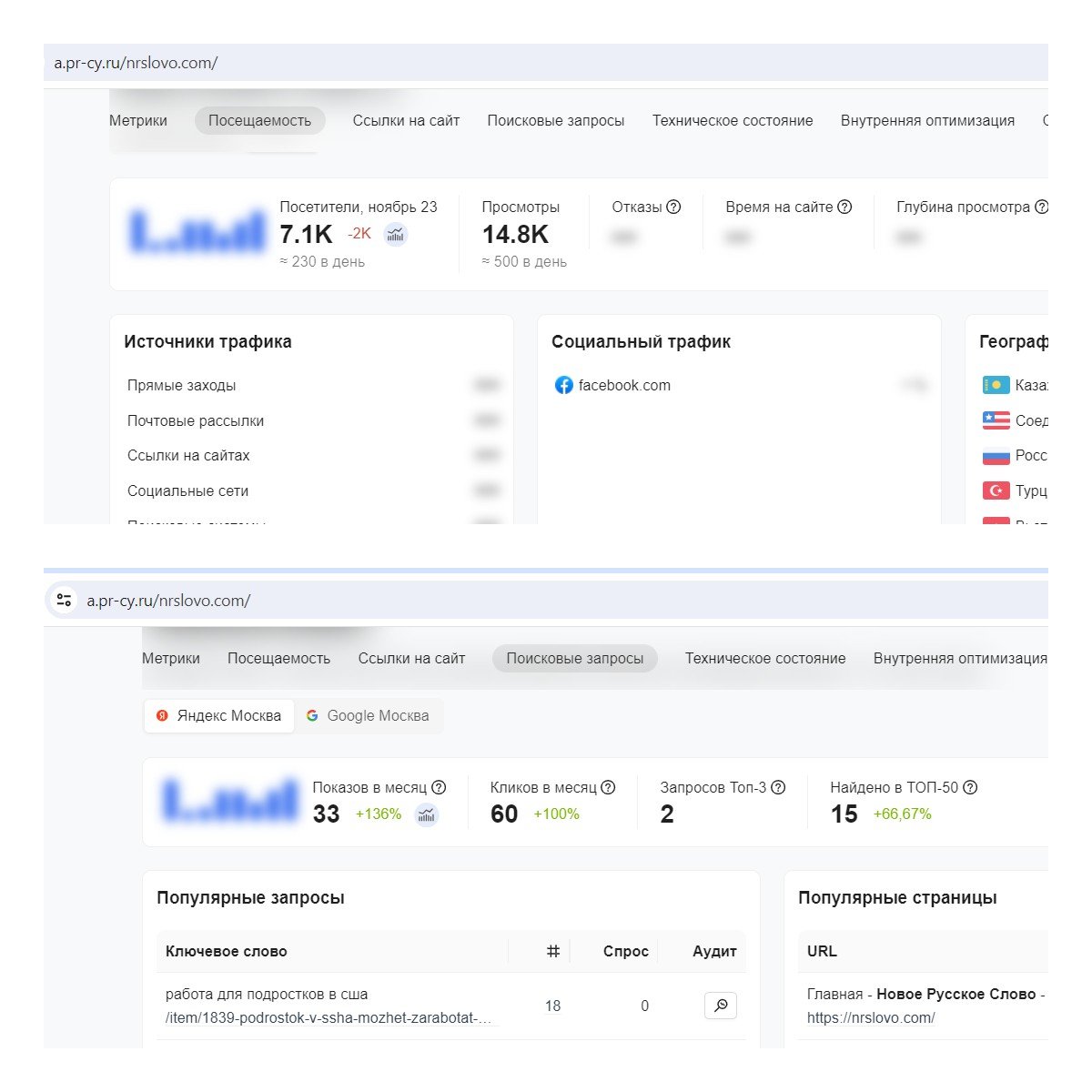Click the Turkey flag icon
This screenshot has height=1092, width=1092.
click(x=996, y=490)
